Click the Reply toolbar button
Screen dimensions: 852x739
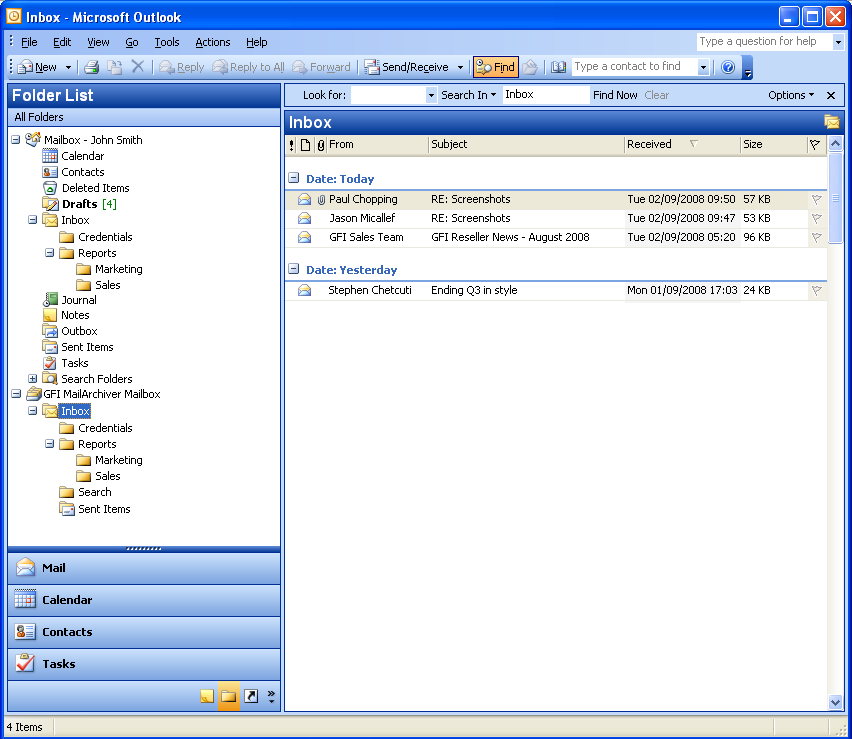click(x=182, y=67)
